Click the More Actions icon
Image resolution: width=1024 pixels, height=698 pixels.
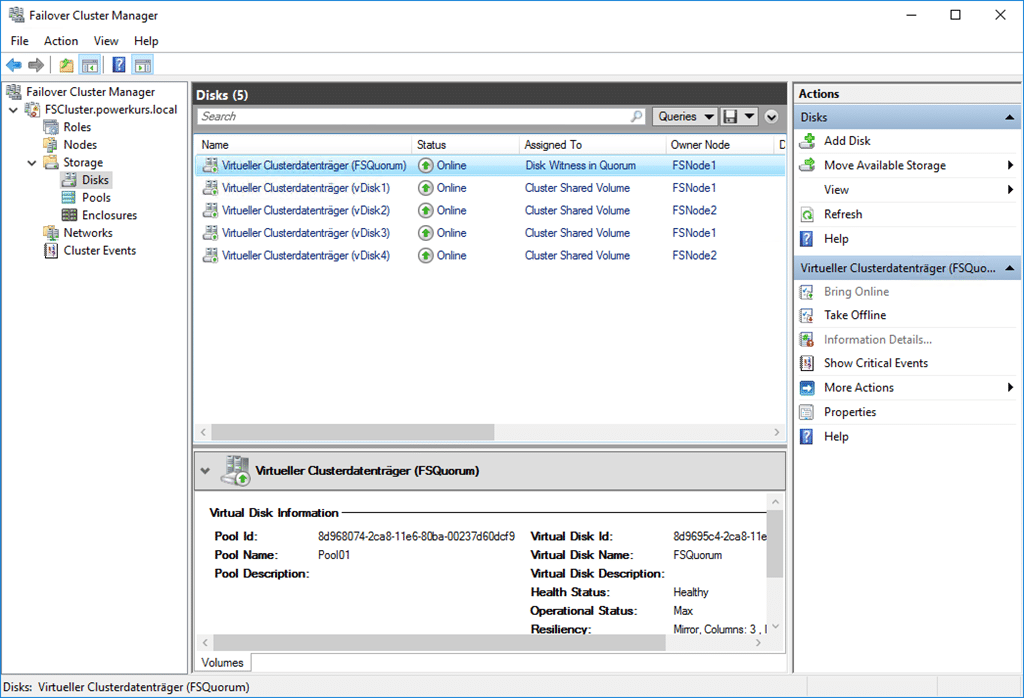point(807,388)
